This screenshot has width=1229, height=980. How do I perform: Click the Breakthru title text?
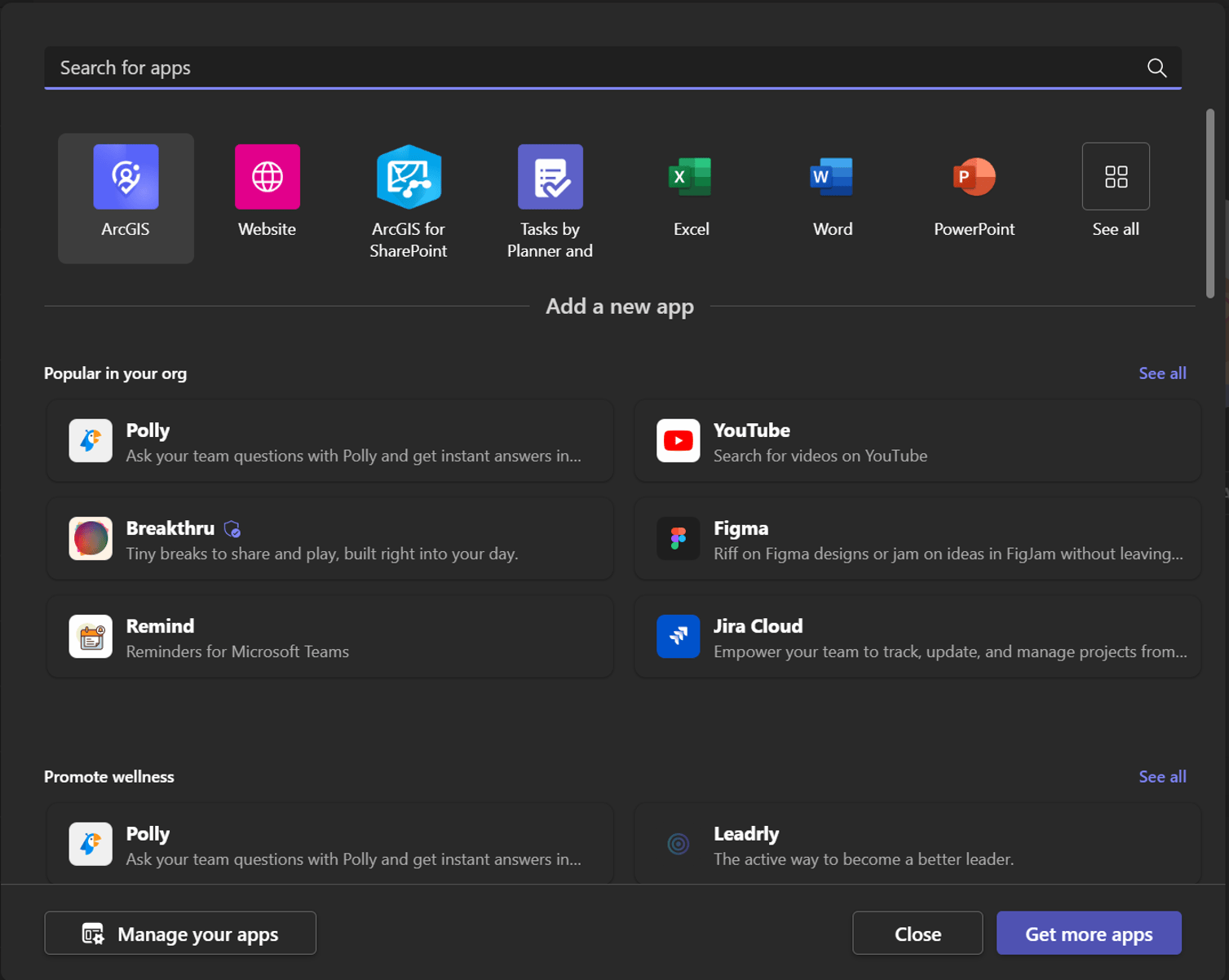point(170,528)
